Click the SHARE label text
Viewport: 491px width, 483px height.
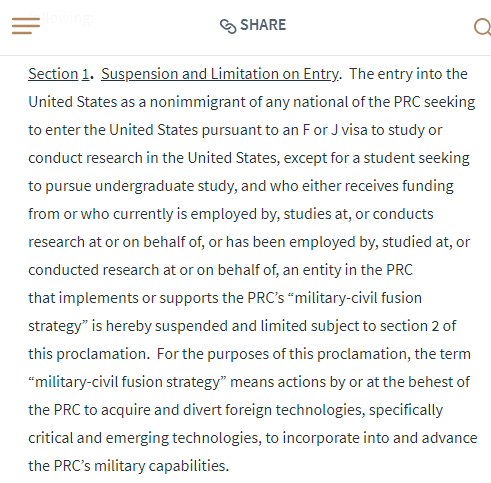point(263,25)
